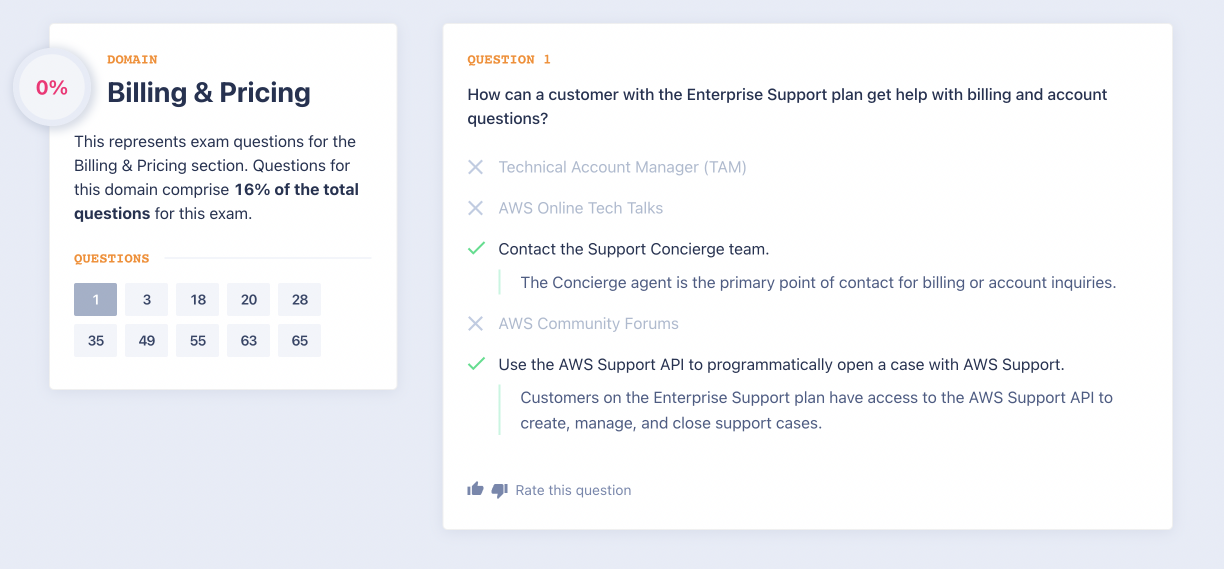Click the Contact the Support Concierge team answer
1224x569 pixels.
(x=633, y=249)
